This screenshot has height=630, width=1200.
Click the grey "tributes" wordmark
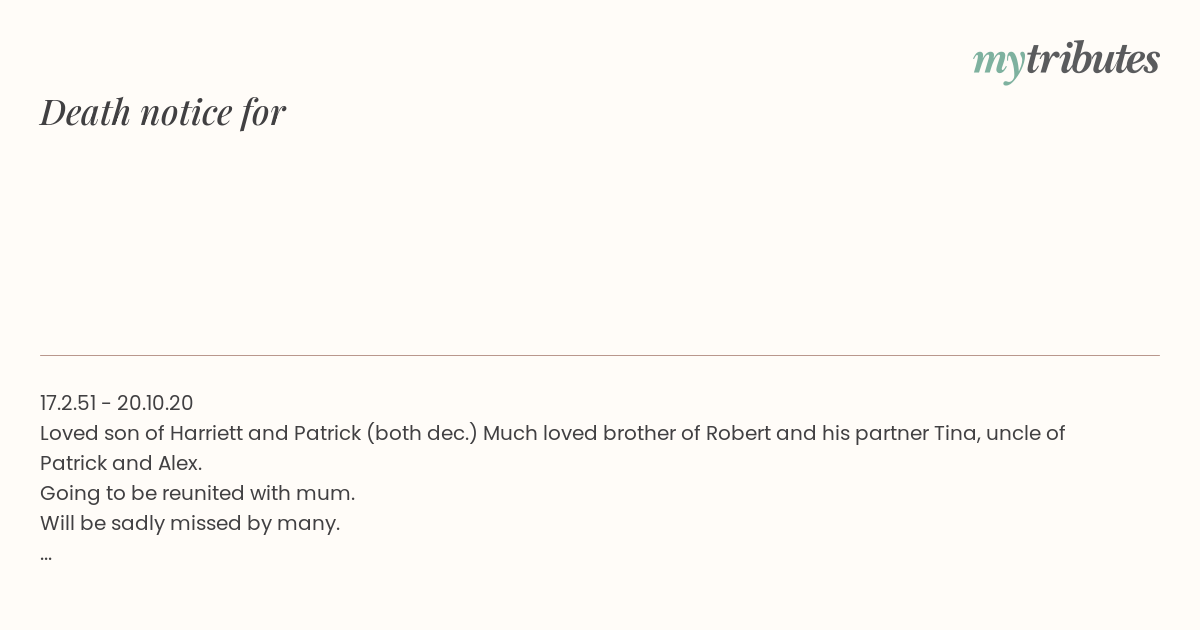tap(1093, 59)
